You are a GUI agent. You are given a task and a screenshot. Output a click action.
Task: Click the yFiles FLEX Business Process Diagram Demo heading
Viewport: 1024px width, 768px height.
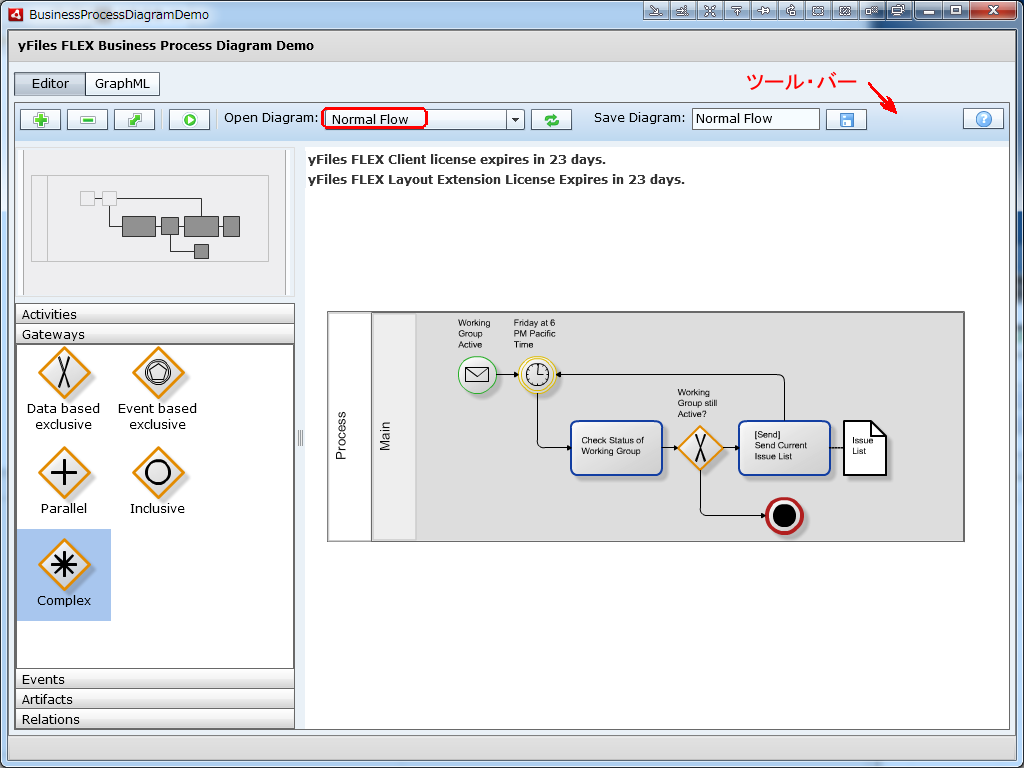point(166,46)
